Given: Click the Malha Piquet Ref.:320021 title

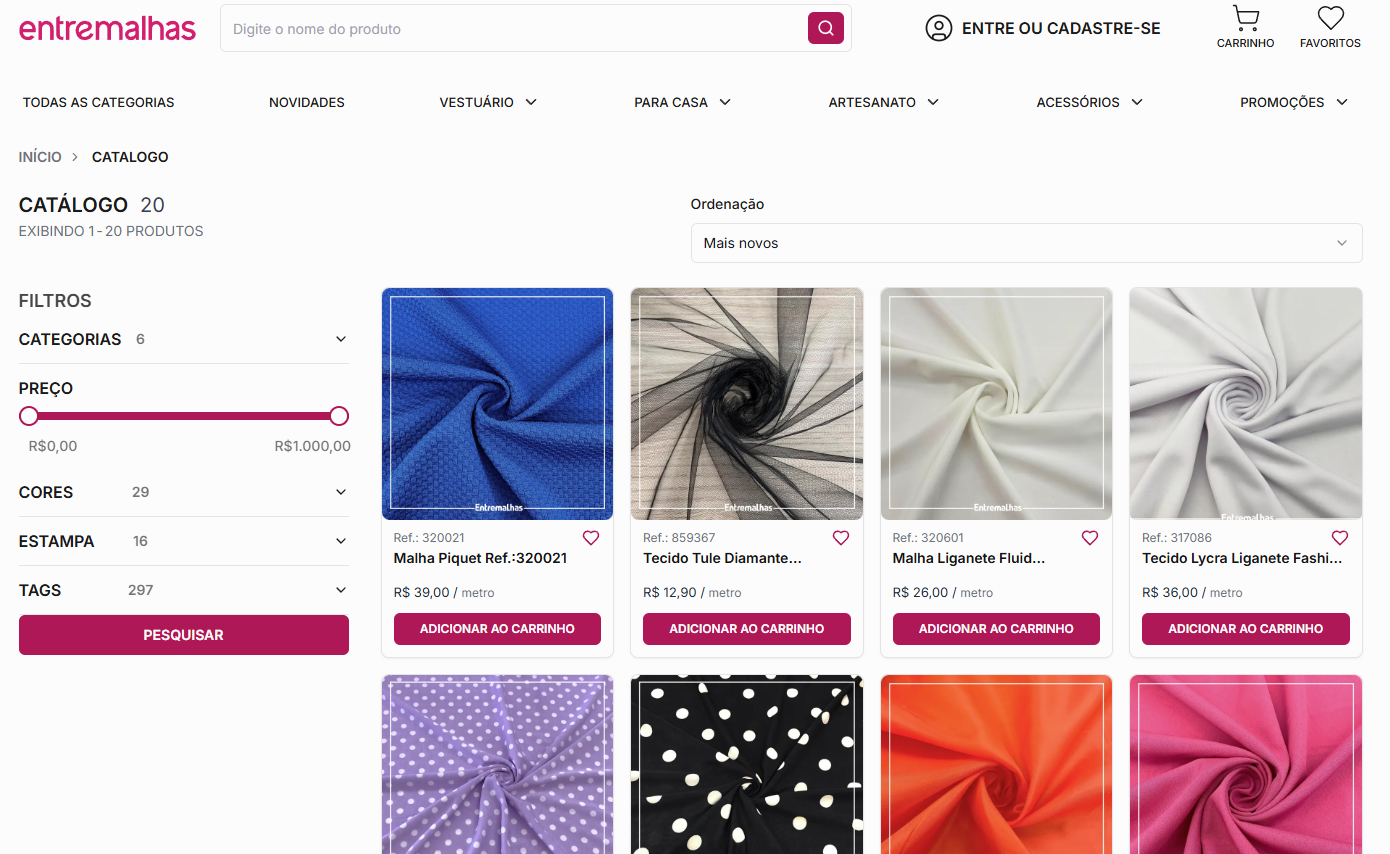Looking at the screenshot, I should coord(480,558).
